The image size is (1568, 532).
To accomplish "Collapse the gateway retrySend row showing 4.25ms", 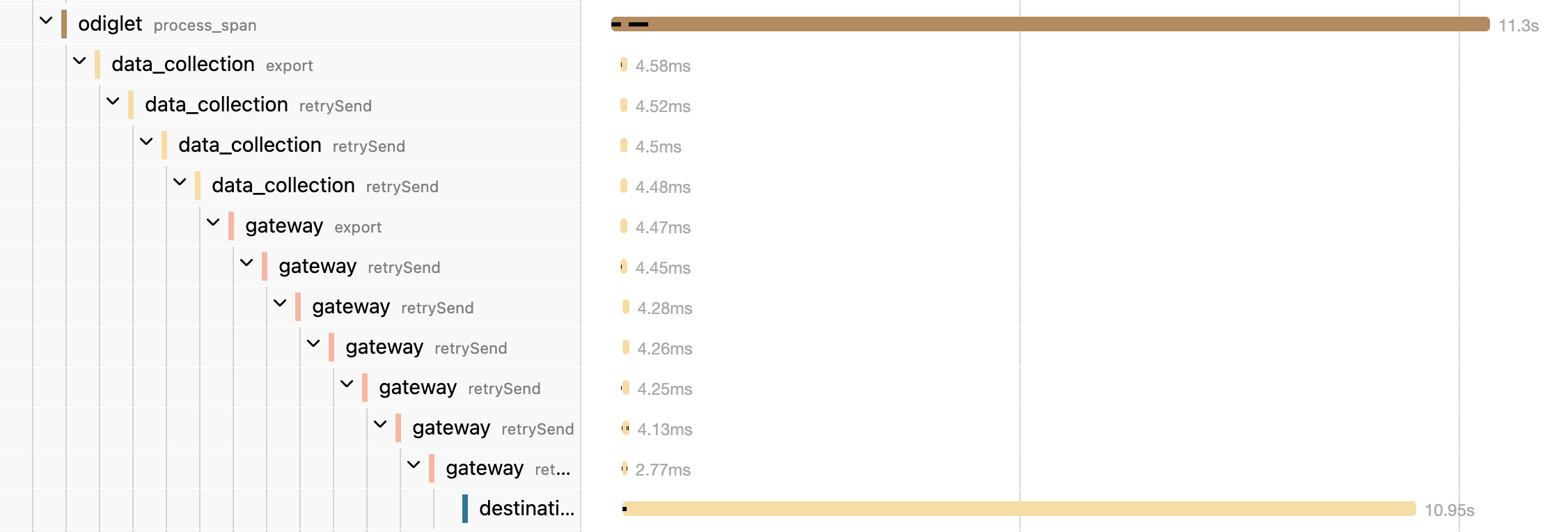I will point(347,384).
